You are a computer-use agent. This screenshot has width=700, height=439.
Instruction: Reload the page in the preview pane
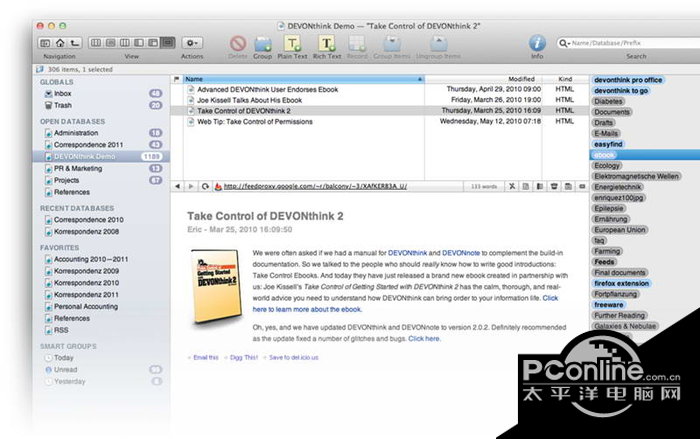tap(204, 186)
